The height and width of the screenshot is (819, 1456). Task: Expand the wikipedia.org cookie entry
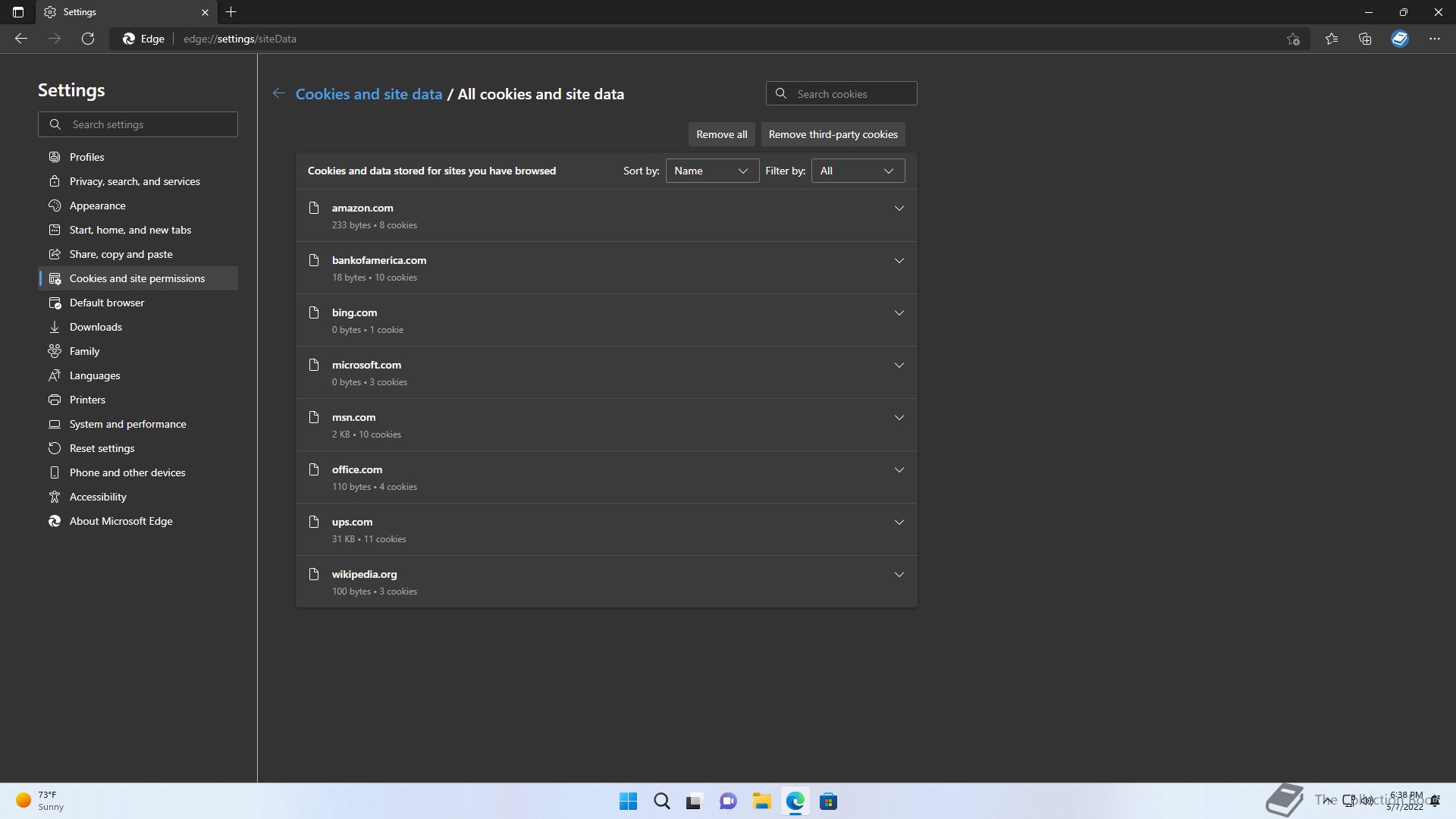pos(899,574)
